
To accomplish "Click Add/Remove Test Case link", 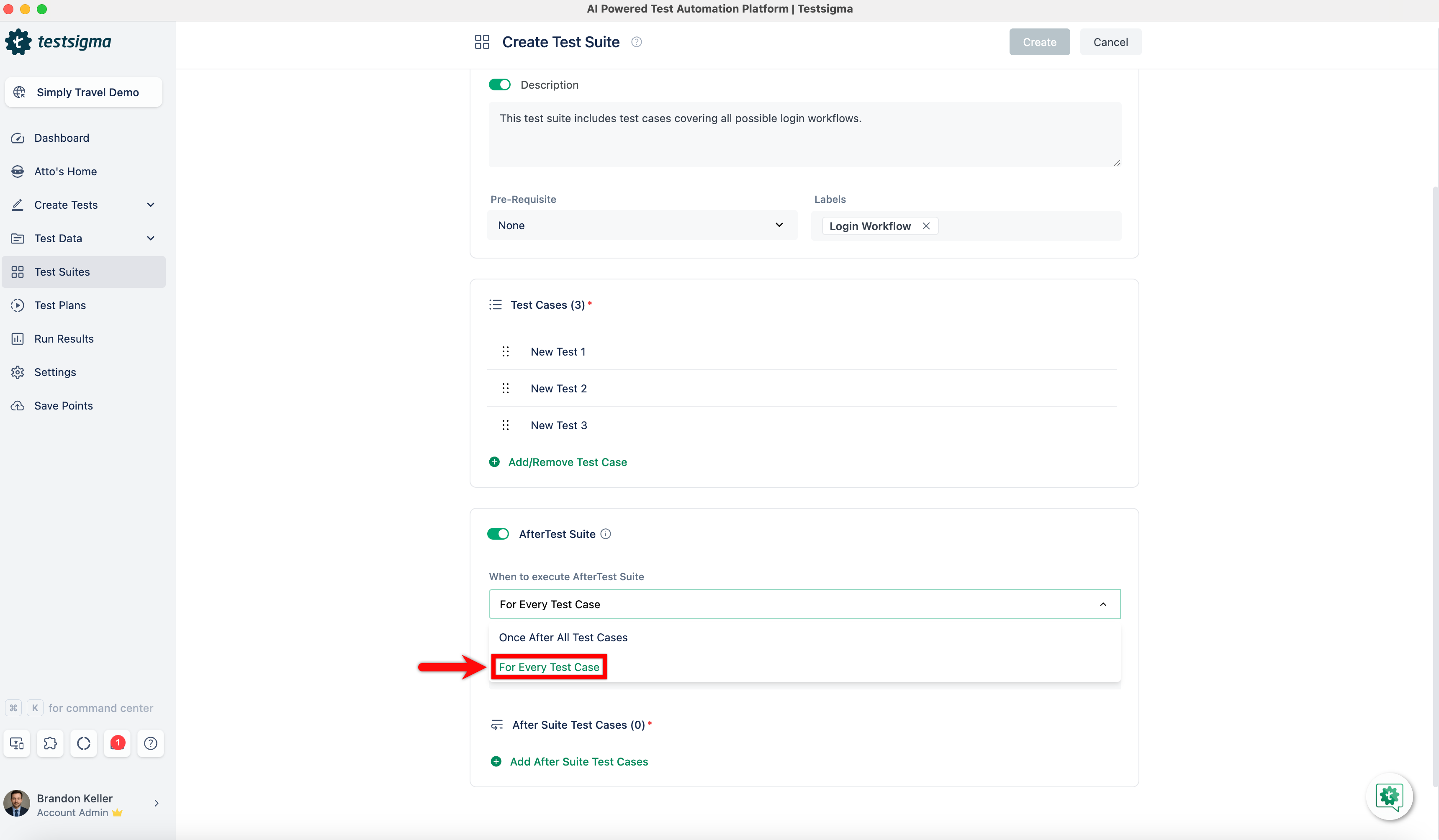I will pos(567,462).
